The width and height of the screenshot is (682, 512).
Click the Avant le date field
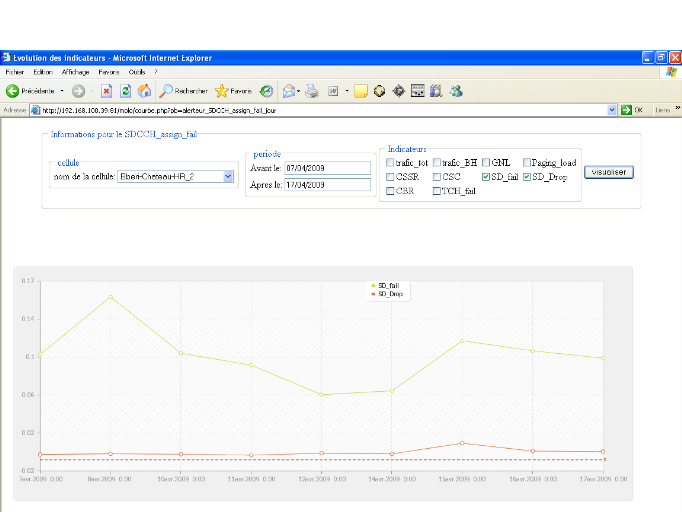point(327,168)
